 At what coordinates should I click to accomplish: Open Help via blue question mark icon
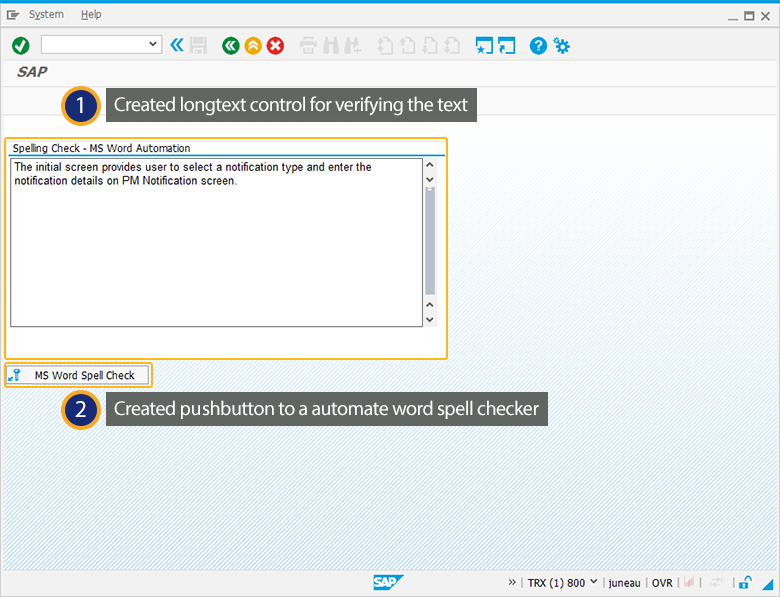[538, 46]
